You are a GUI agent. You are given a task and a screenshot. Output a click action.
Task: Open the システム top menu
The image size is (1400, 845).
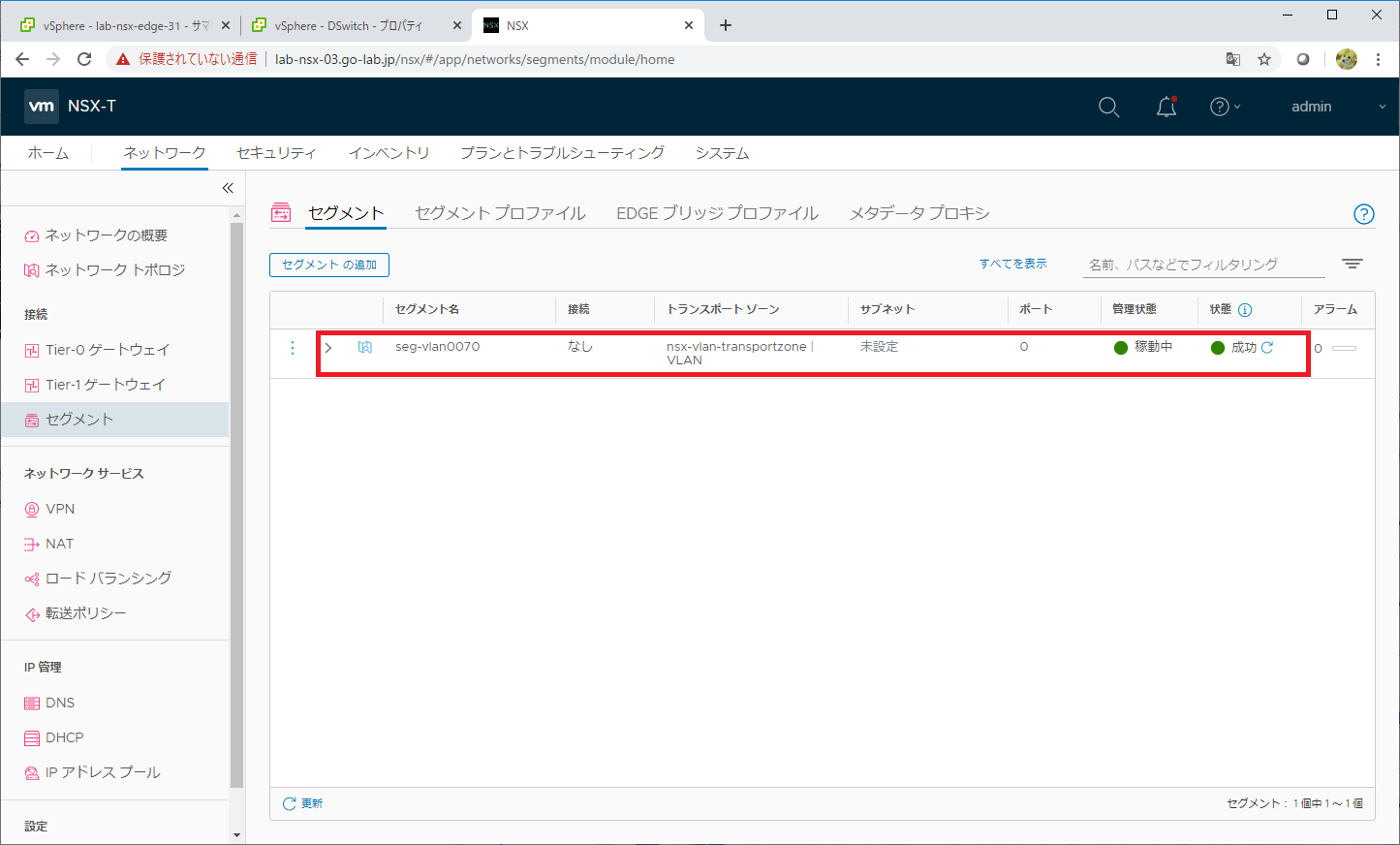[722, 153]
